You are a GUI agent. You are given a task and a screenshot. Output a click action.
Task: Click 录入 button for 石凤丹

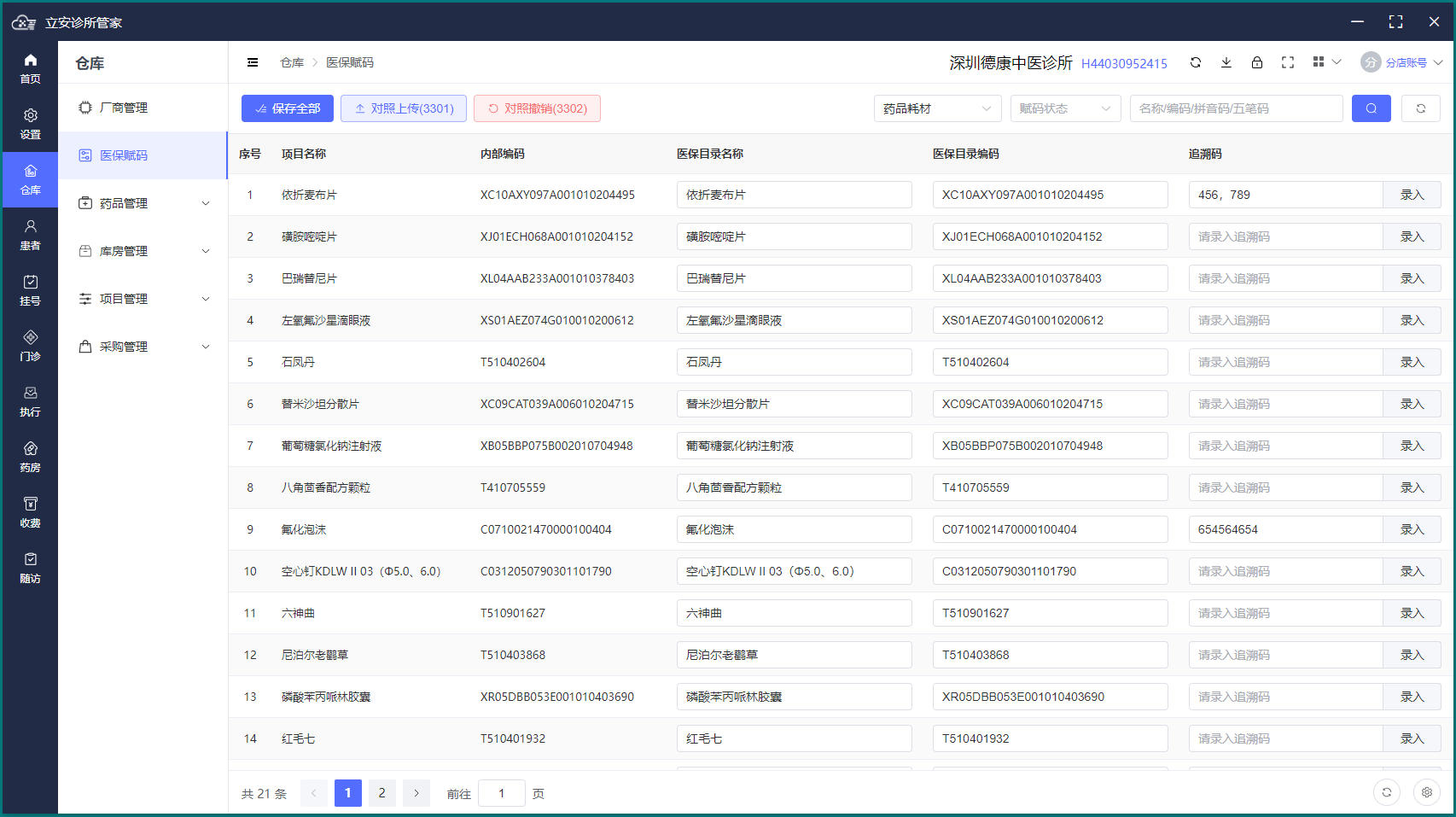1412,362
